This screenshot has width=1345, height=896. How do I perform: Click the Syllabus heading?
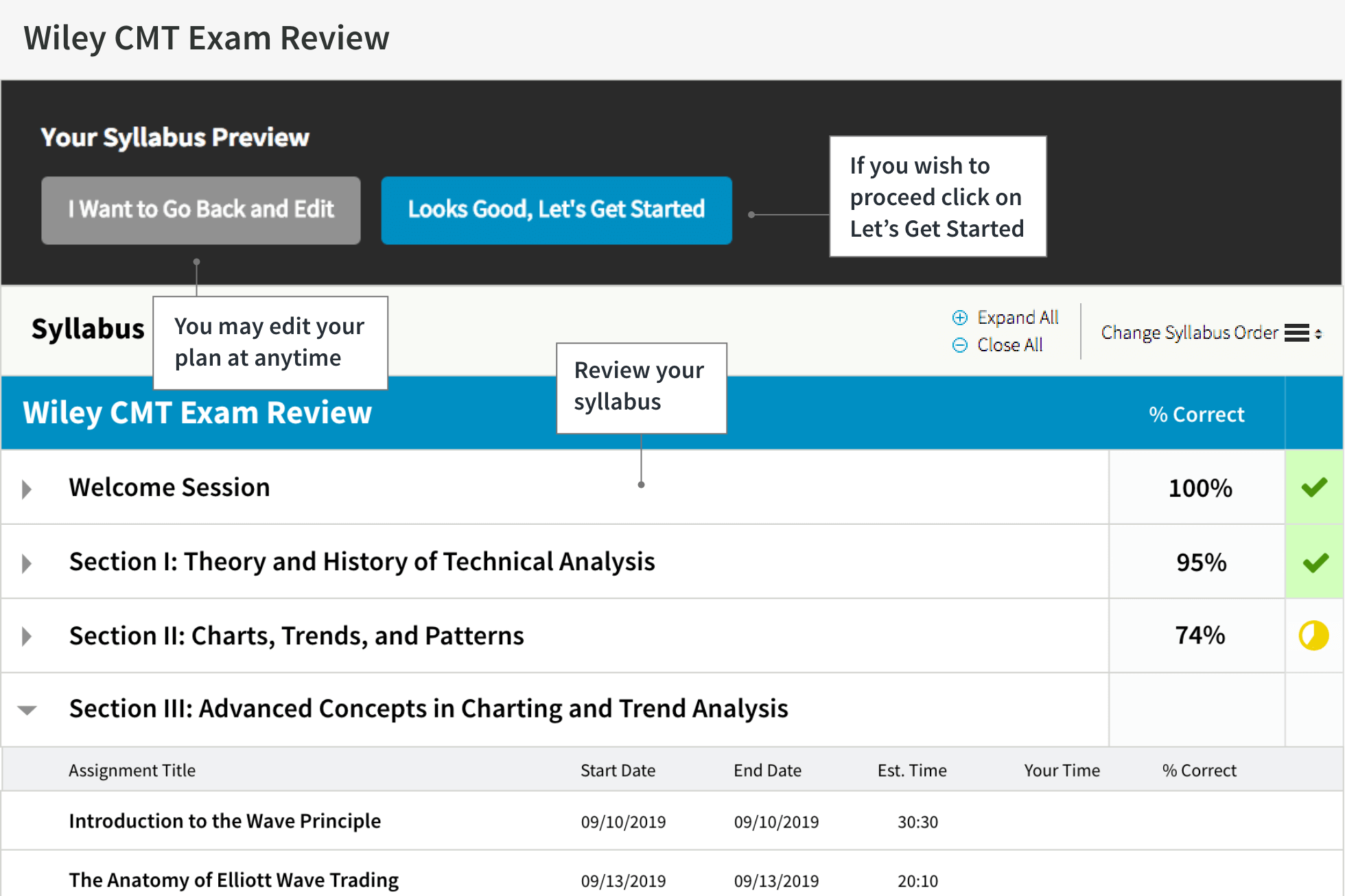88,329
